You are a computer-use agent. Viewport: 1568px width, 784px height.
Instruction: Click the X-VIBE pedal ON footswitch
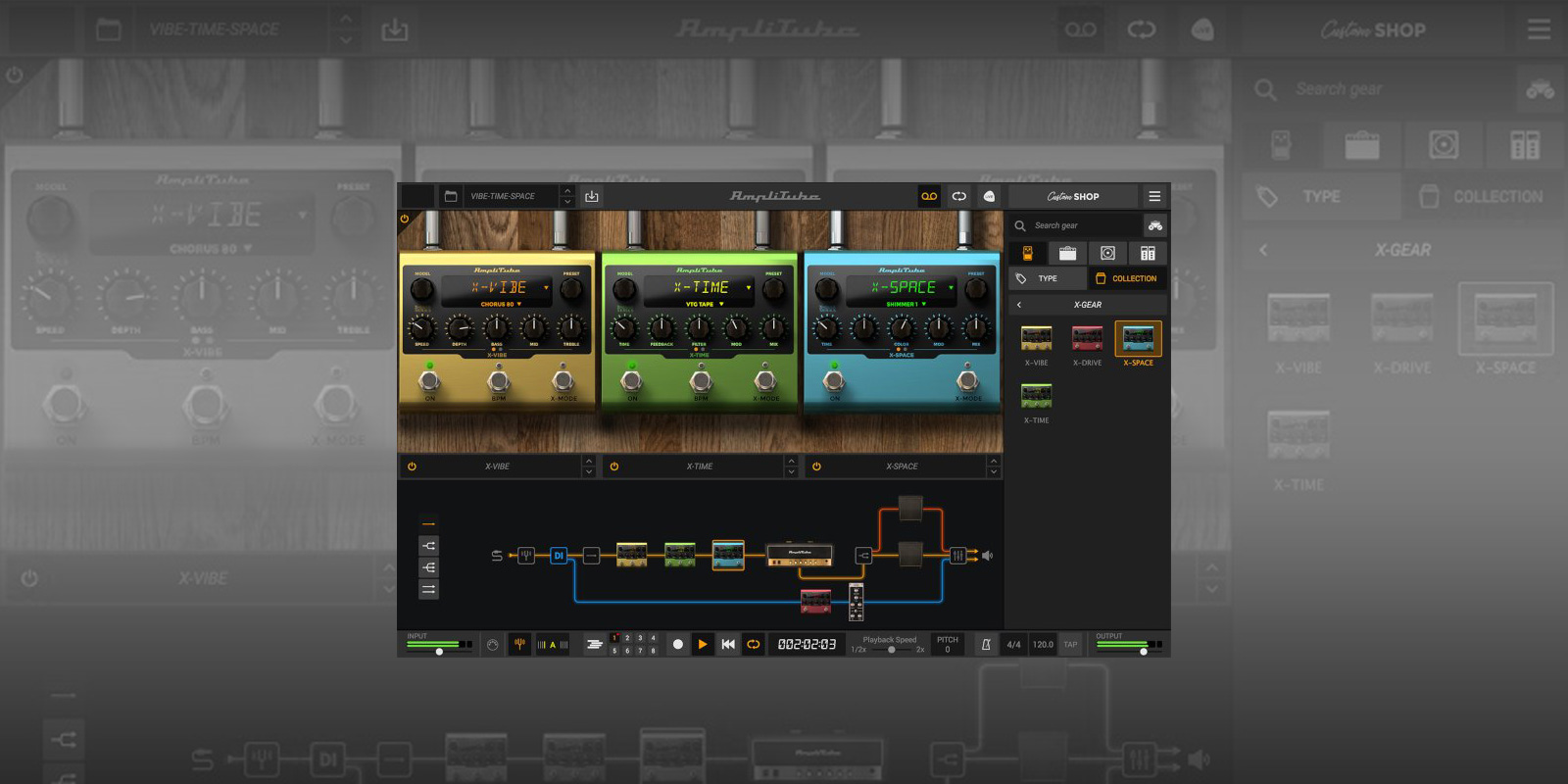coord(429,380)
